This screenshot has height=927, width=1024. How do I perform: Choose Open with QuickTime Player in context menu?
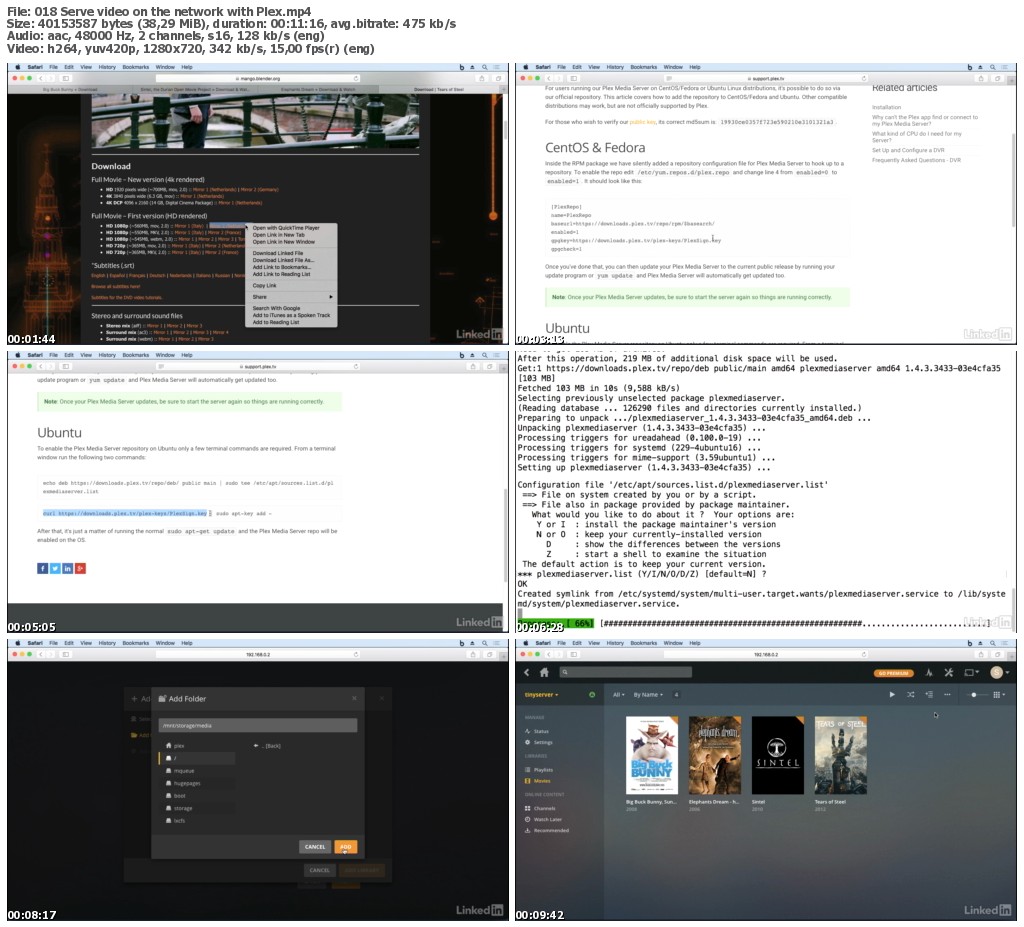point(292,228)
